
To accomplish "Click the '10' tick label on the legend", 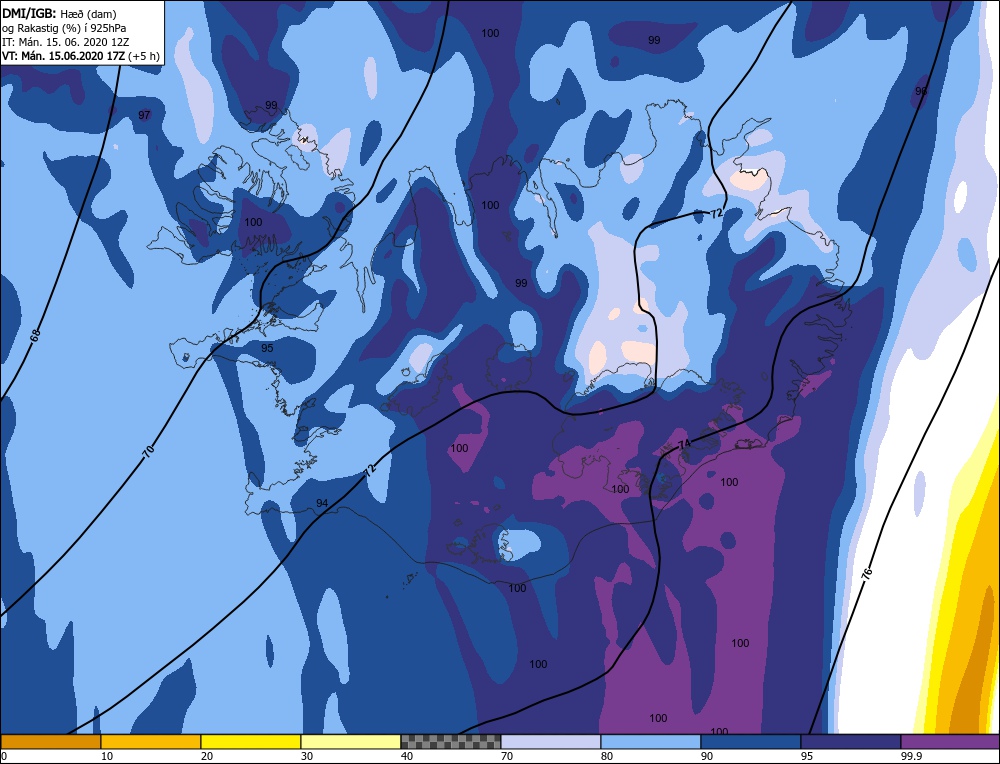I will tap(107, 756).
